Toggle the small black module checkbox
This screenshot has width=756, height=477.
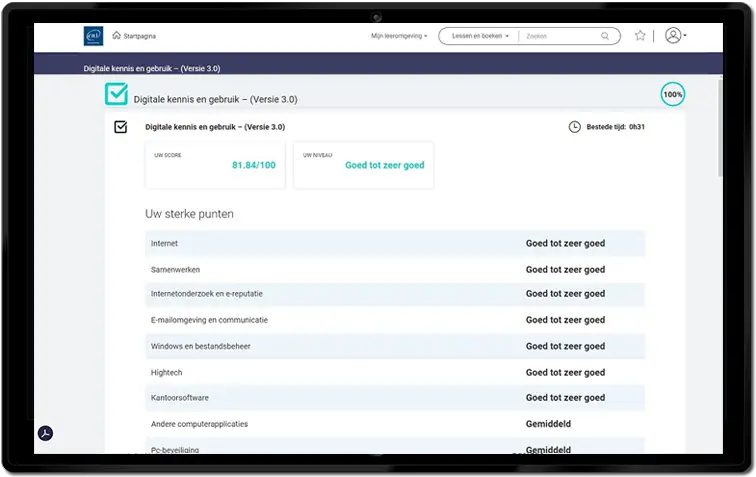(121, 127)
